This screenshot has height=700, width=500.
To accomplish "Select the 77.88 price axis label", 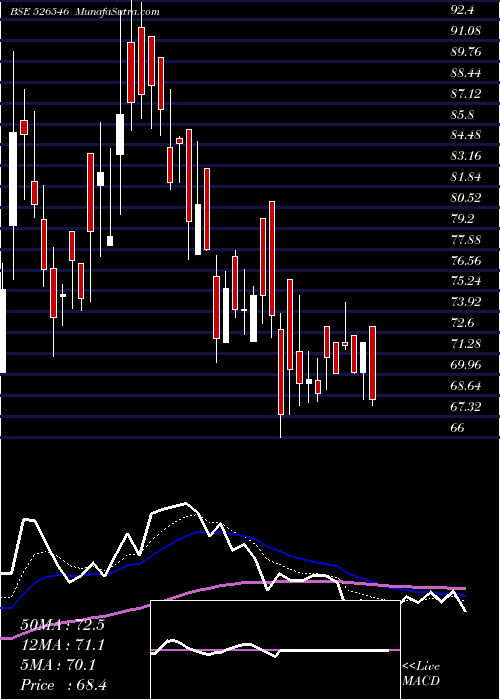I will [466, 240].
